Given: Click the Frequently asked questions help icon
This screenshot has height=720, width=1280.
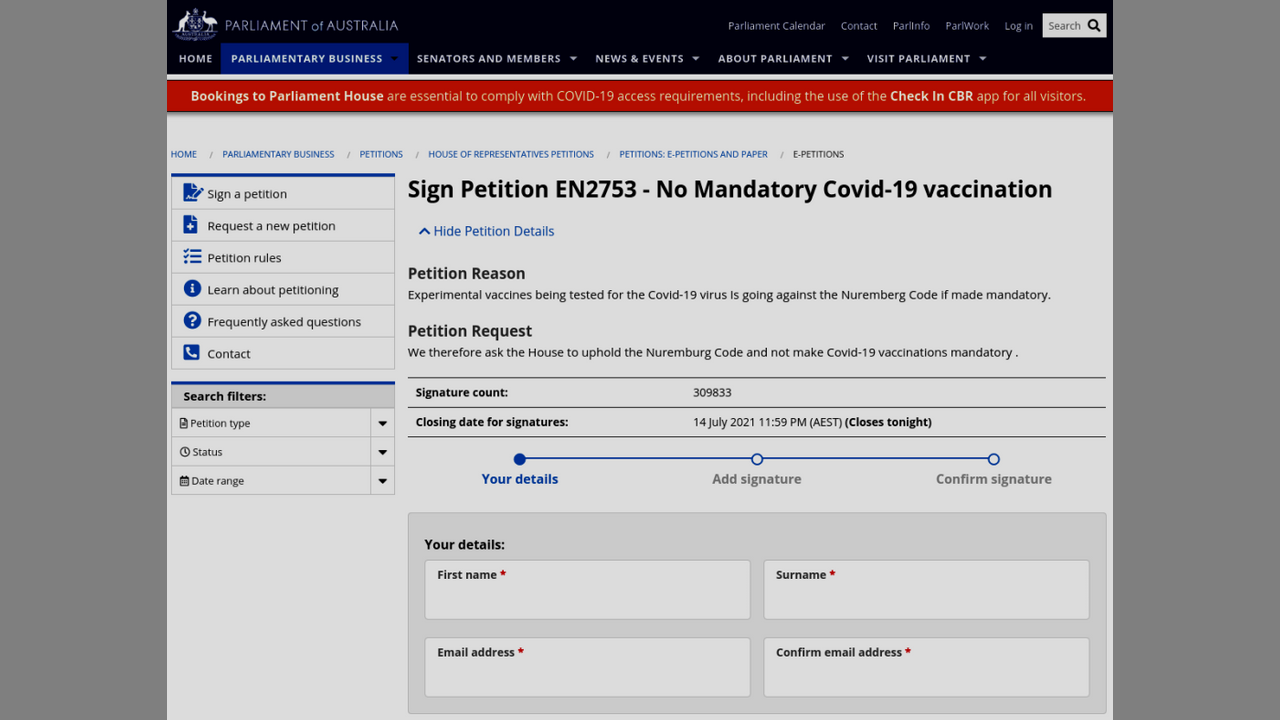Looking at the screenshot, I should click(x=192, y=321).
